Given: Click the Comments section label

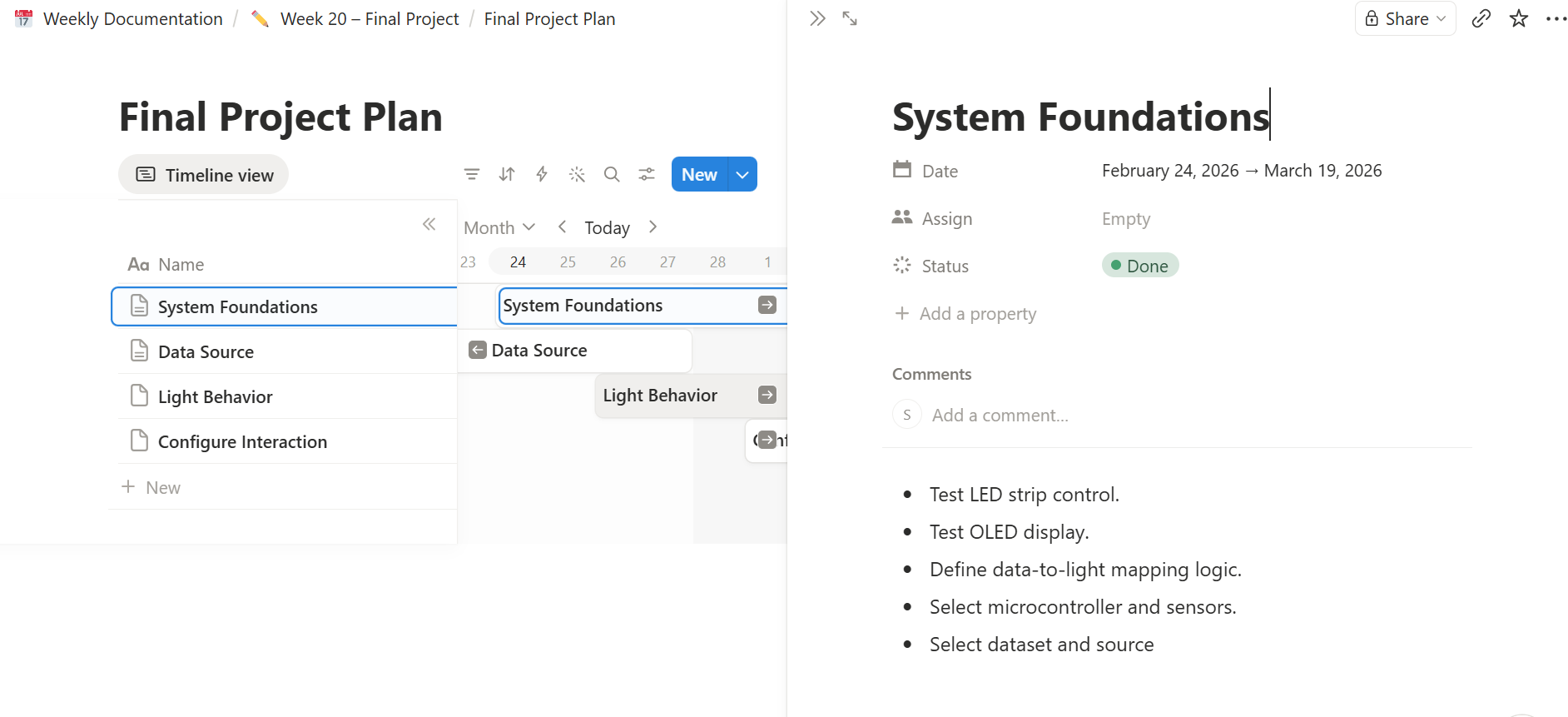Looking at the screenshot, I should click(x=931, y=374).
